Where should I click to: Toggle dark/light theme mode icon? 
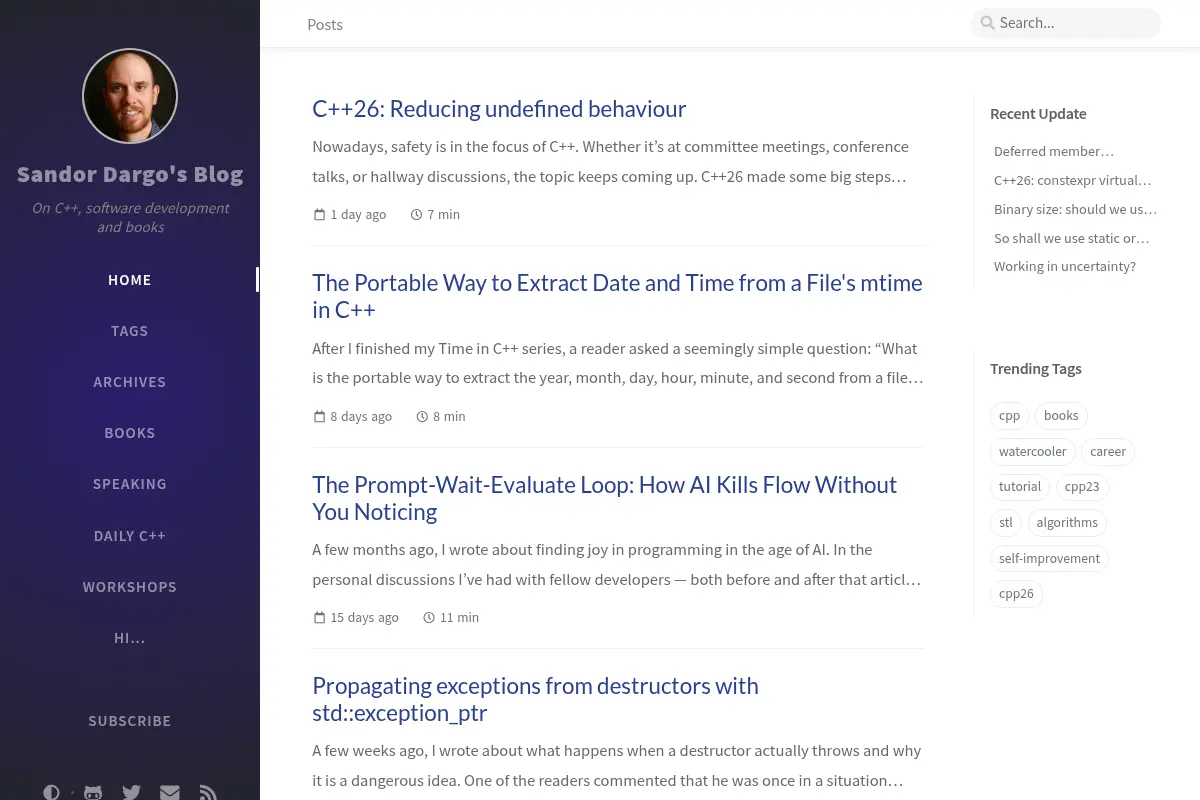pyautogui.click(x=51, y=792)
